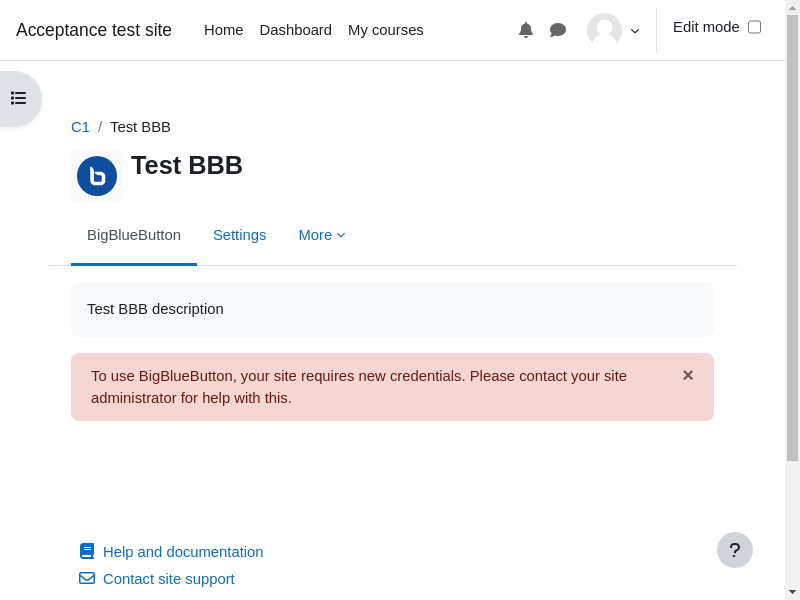The image size is (800, 600).
Task: Open the messaging speech bubble icon
Action: (558, 30)
